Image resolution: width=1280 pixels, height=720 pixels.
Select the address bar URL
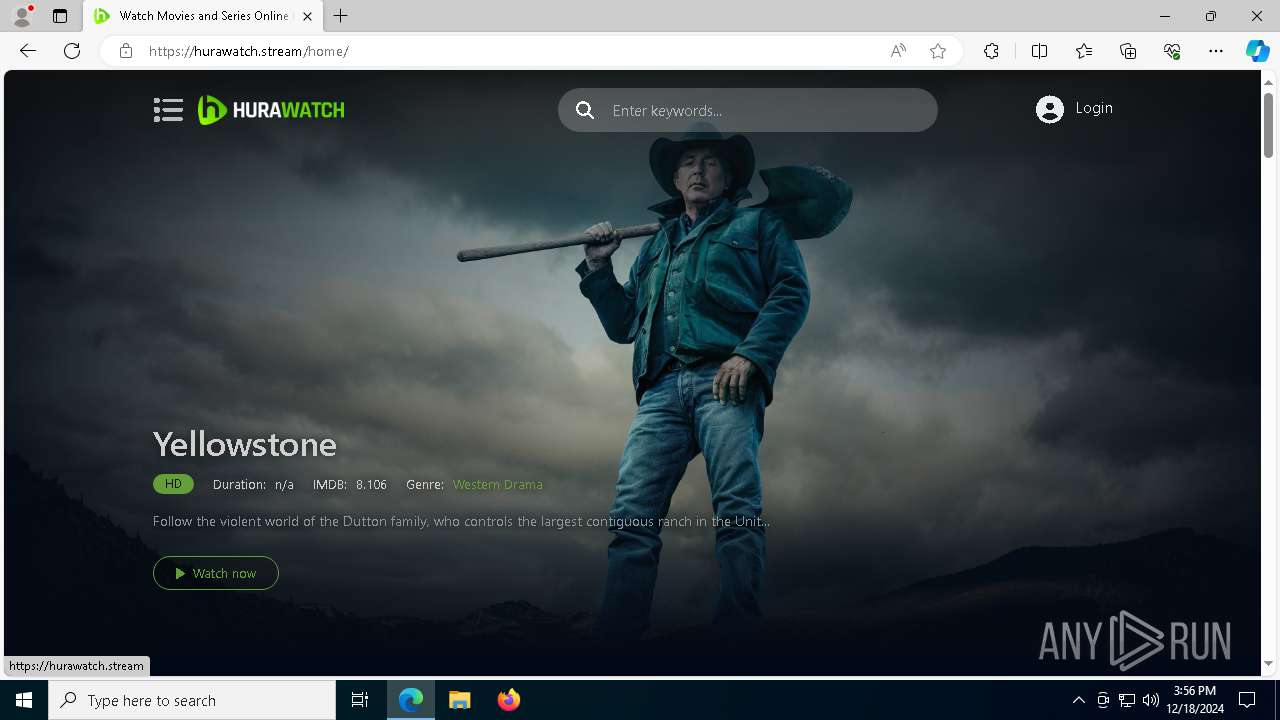(x=249, y=51)
